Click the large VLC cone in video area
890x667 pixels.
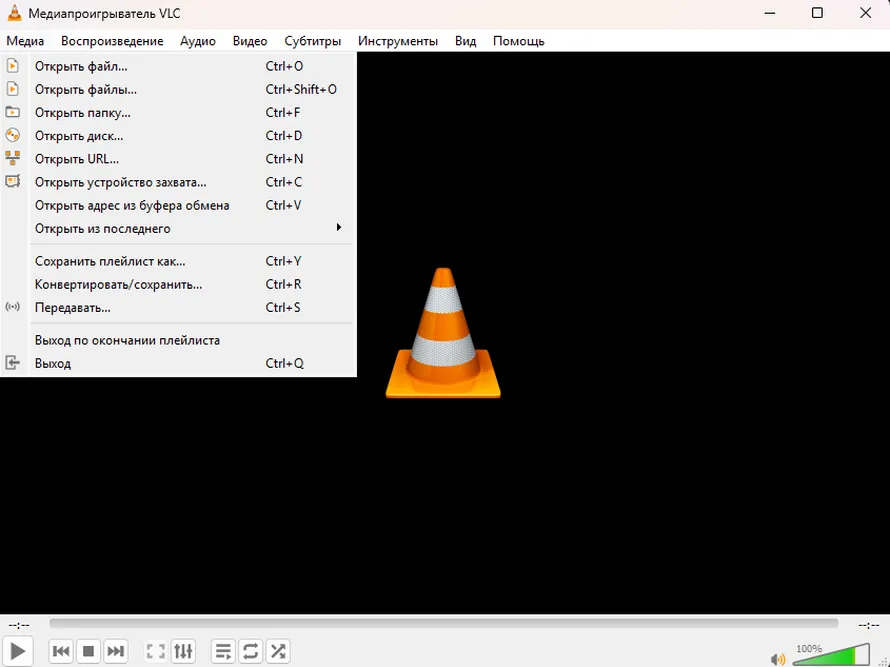click(443, 333)
